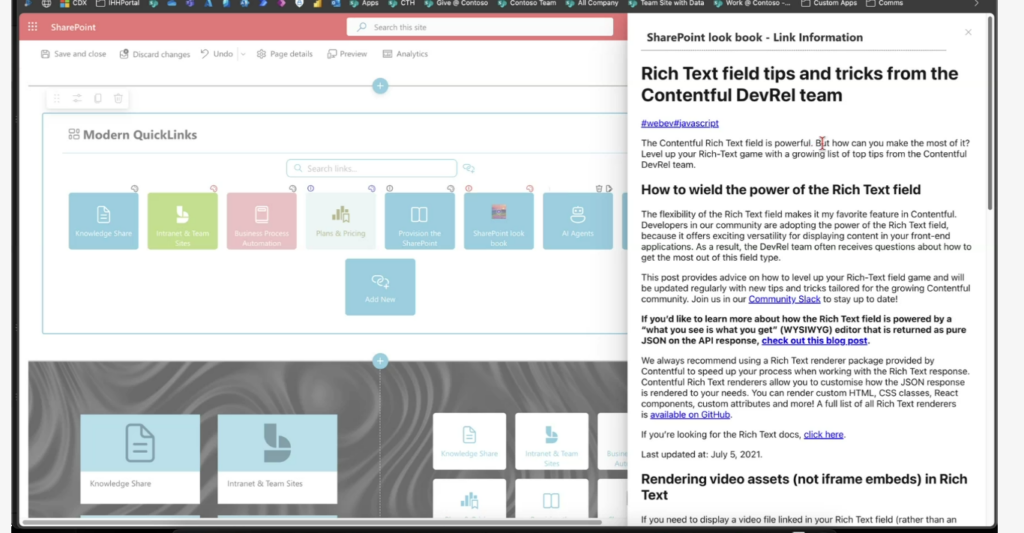1024x533 pixels.
Task: Click the Link Information panel vertical scrollbar
Action: coord(990,112)
